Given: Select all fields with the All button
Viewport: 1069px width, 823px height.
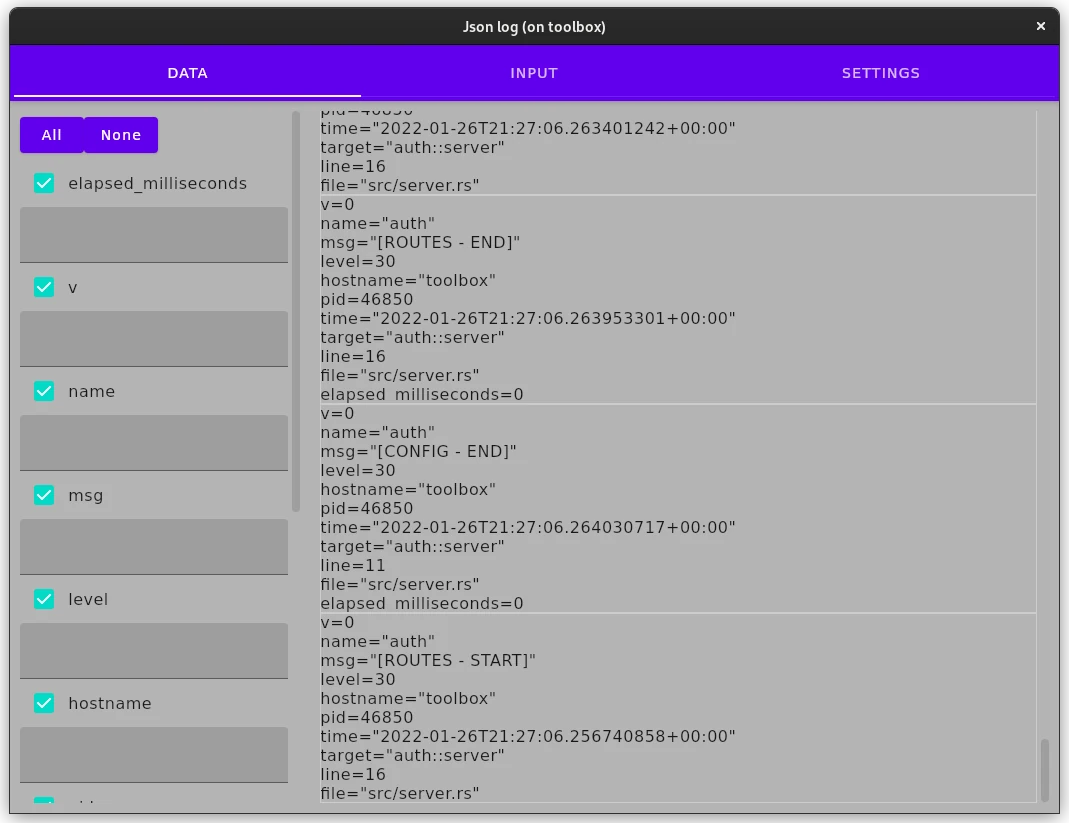Looking at the screenshot, I should (x=51, y=134).
